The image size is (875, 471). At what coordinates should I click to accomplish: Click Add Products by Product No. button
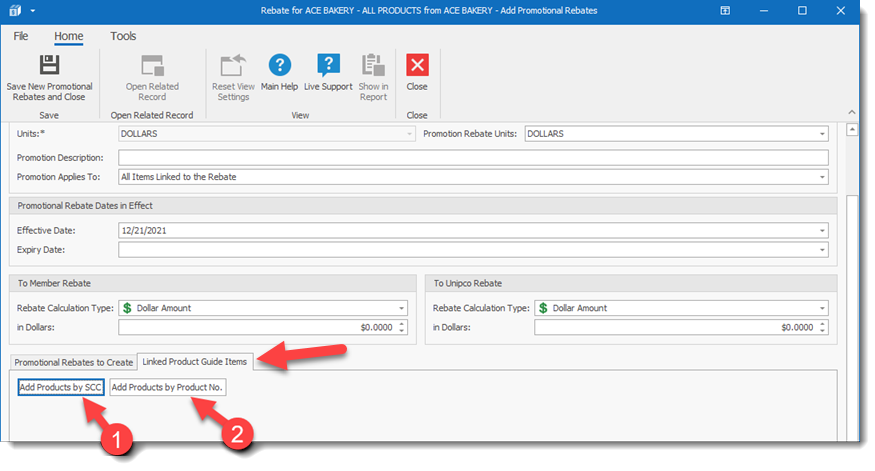[167, 387]
